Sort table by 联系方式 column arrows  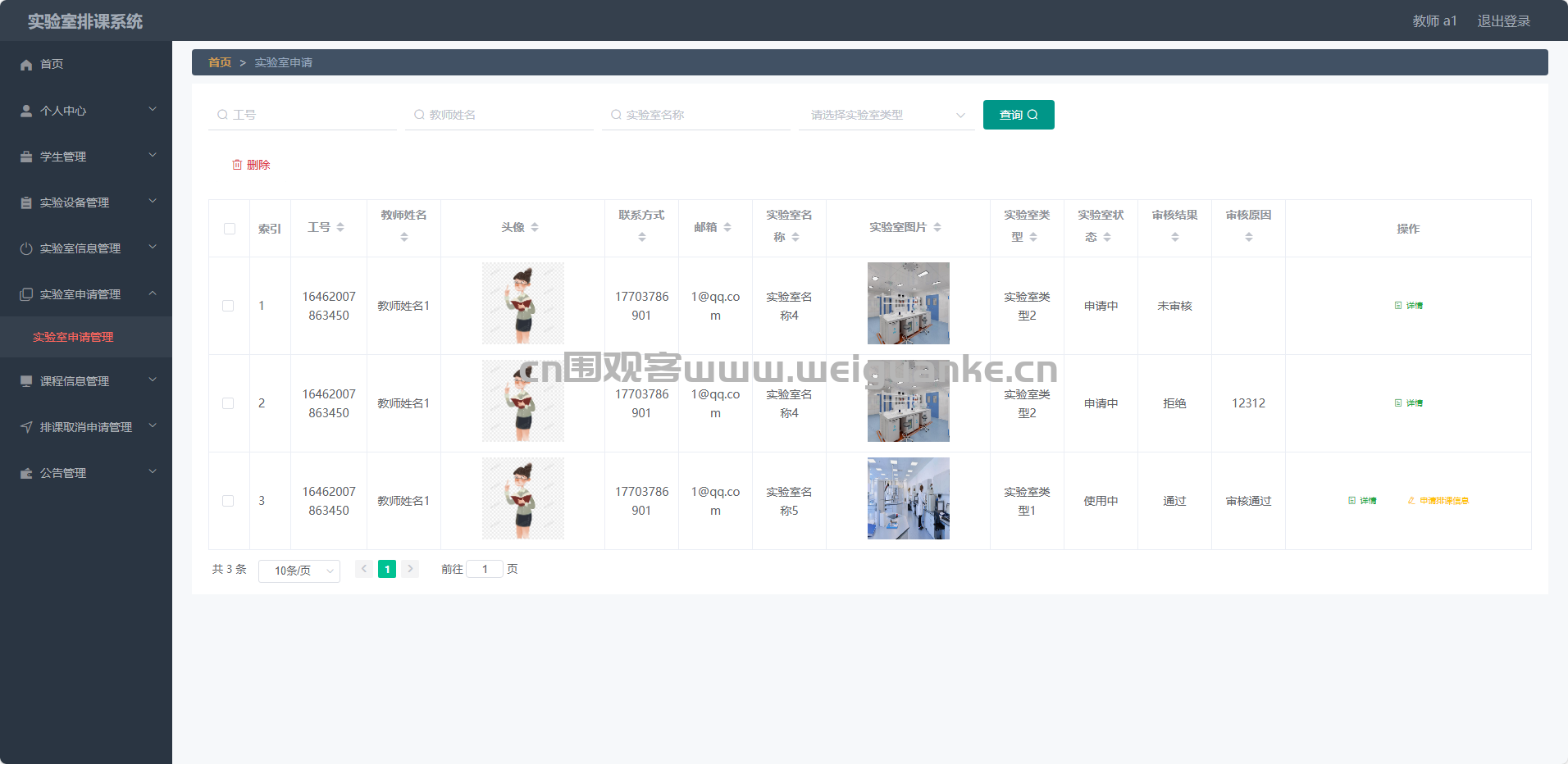point(642,237)
